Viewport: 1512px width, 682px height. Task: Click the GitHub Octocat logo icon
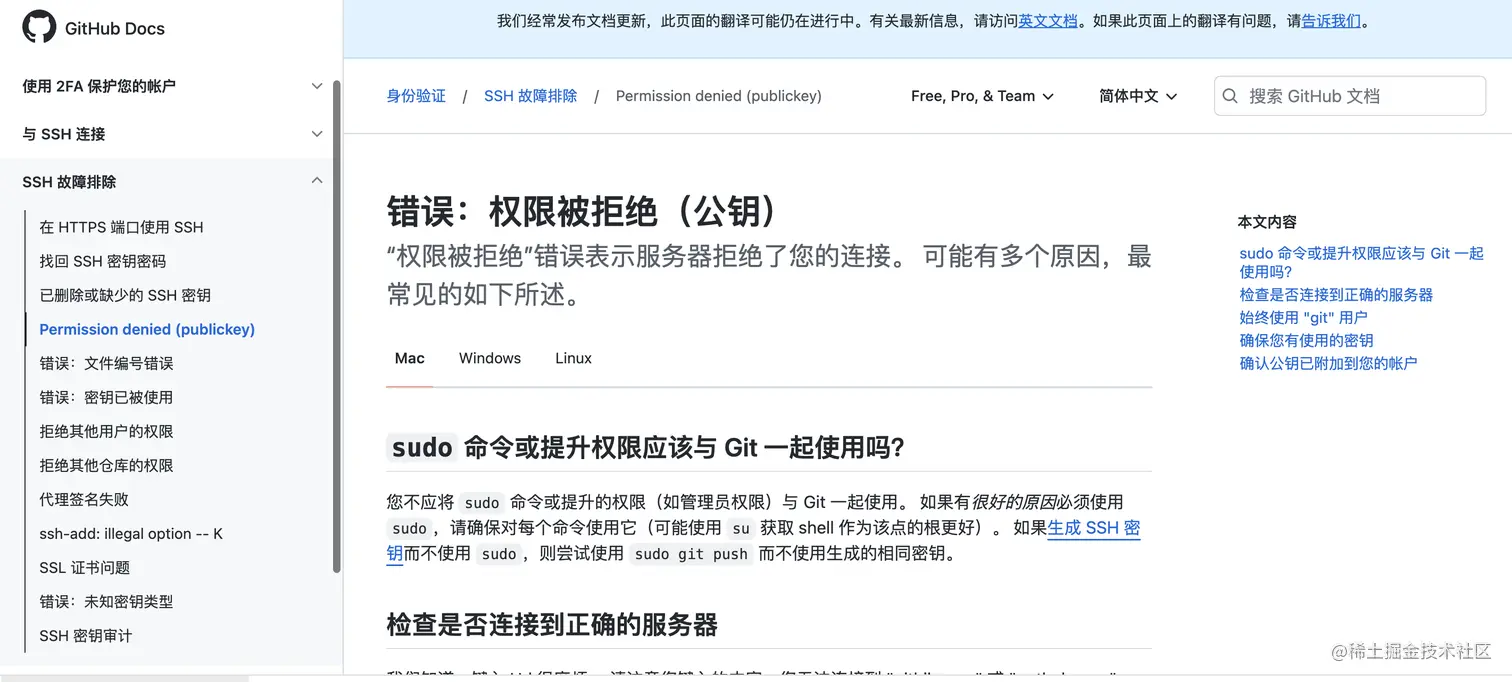[x=39, y=27]
